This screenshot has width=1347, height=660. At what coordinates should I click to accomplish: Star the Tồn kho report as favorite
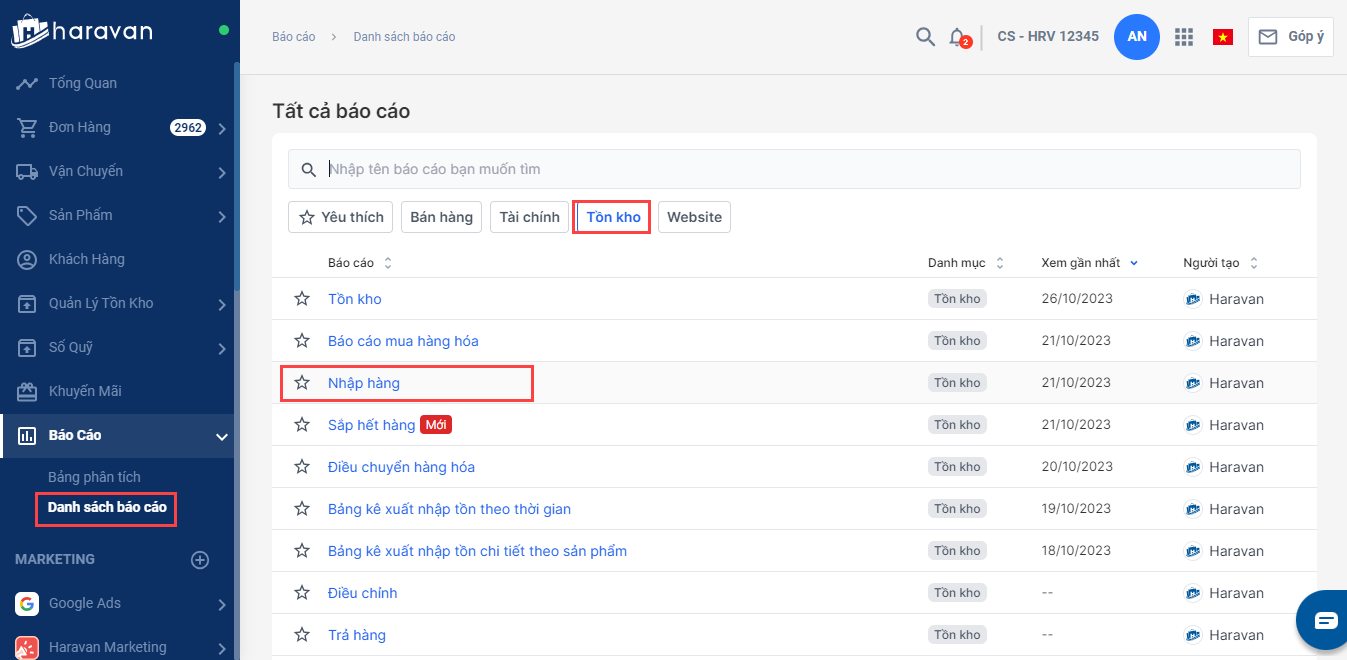(302, 299)
